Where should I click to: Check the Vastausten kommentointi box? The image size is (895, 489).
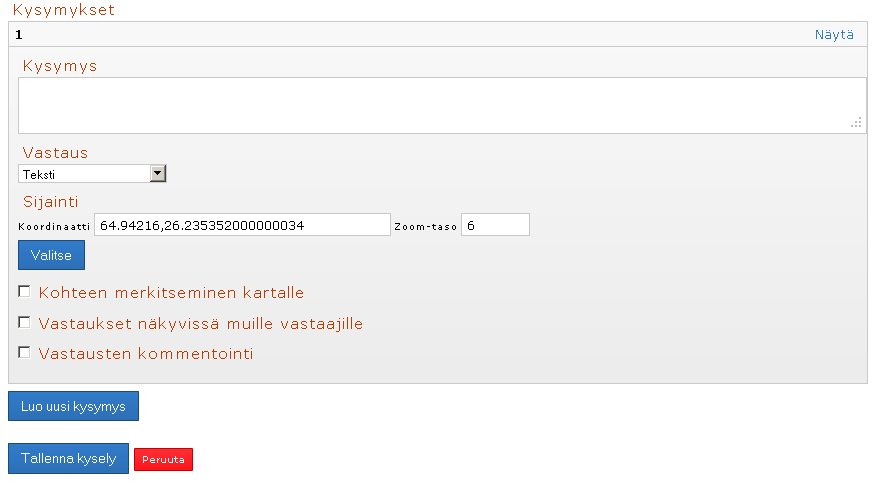24,352
